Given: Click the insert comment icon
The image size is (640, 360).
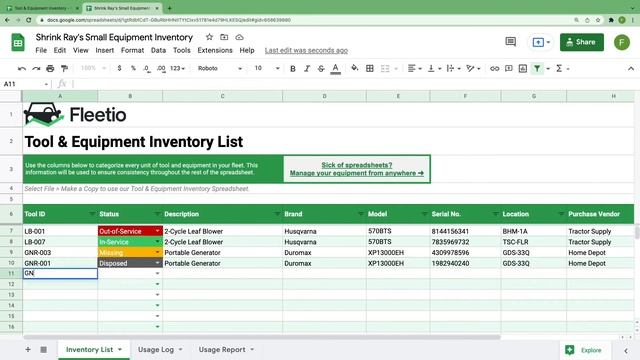Looking at the screenshot, I should 509,69.
